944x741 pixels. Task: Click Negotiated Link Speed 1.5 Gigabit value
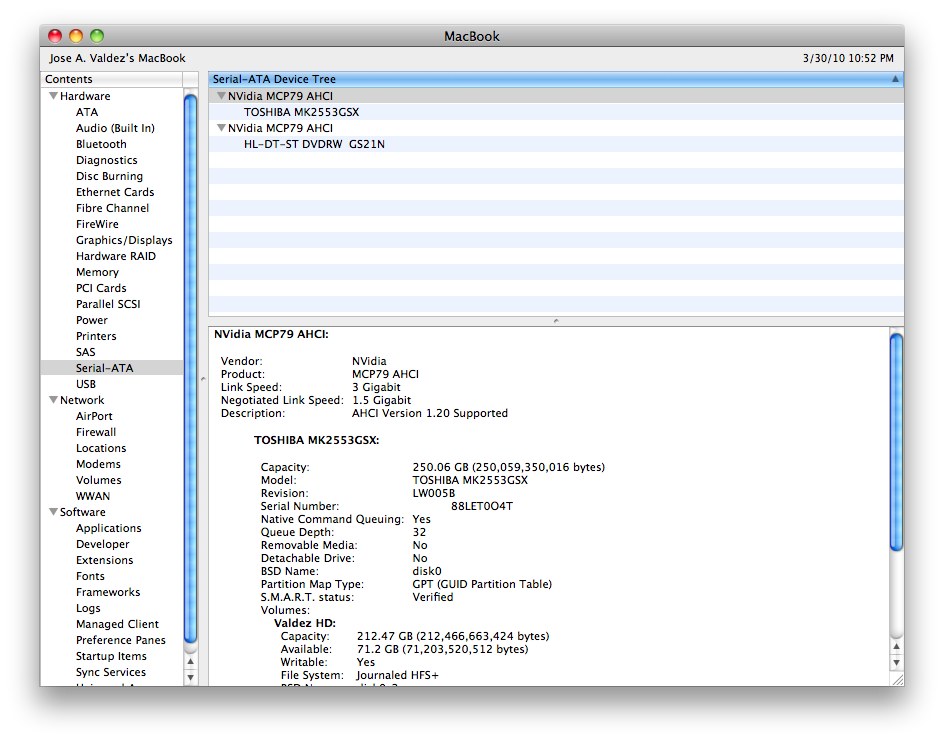[x=382, y=400]
